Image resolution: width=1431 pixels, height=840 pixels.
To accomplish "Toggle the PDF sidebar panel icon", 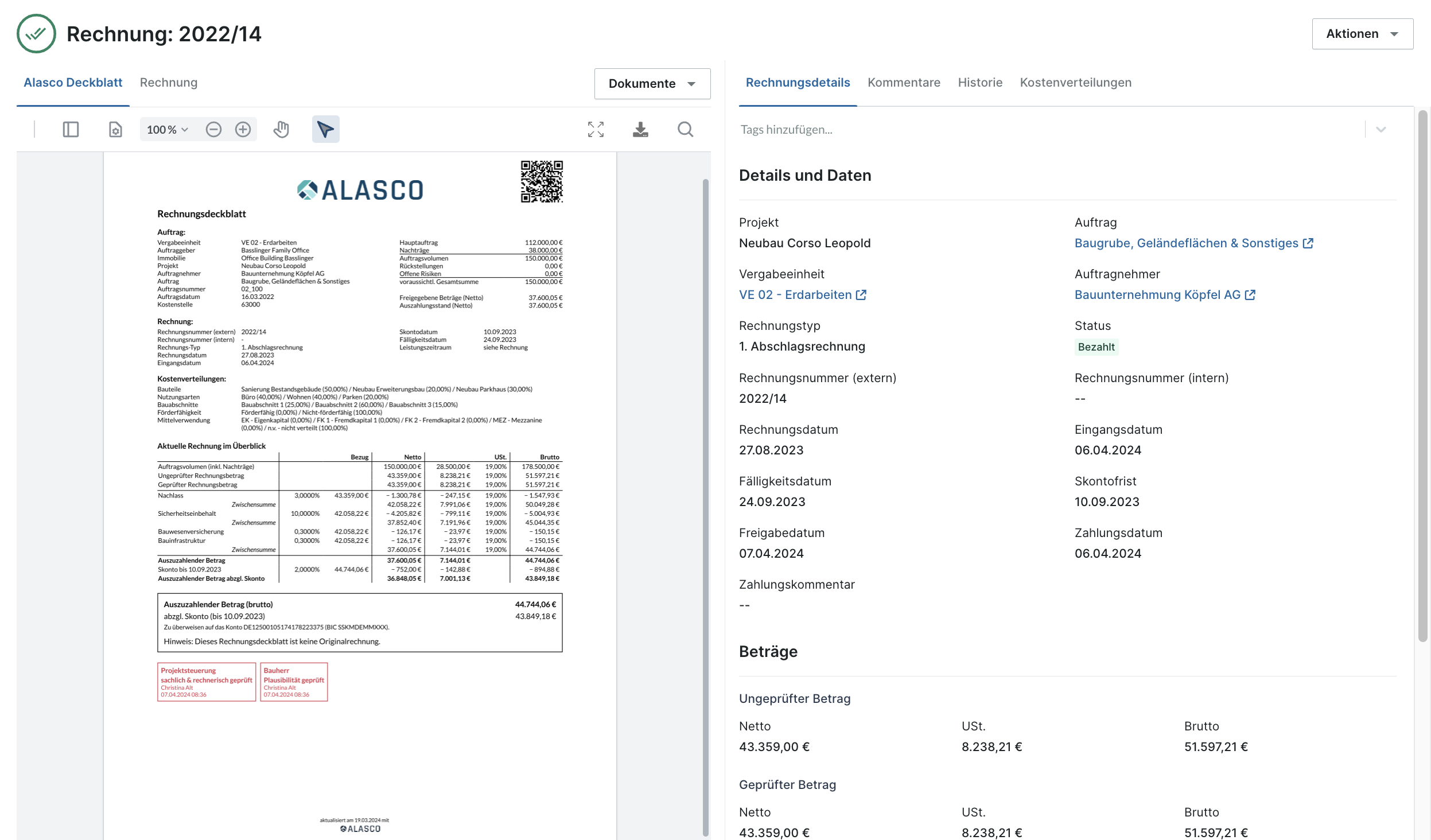I will click(x=71, y=130).
